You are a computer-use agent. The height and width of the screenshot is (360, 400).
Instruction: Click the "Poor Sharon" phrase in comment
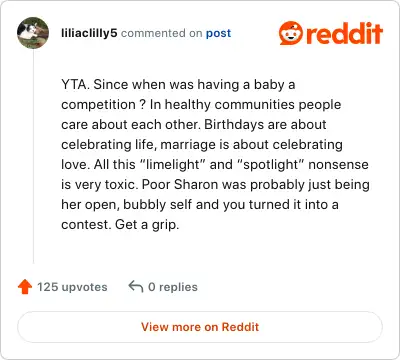click(180, 184)
